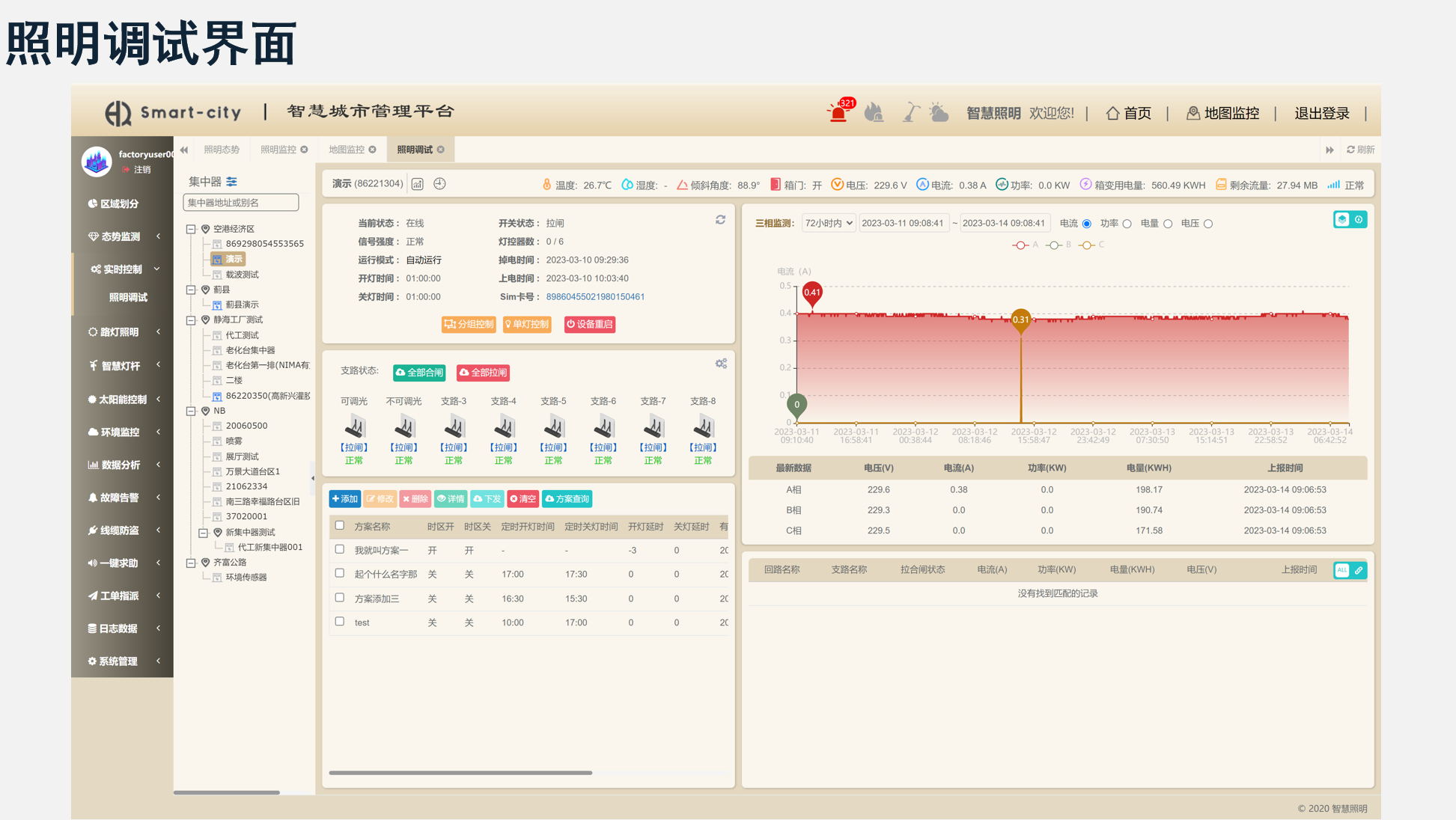Open the branch settings gears icon
Image resolution: width=1456 pixels, height=820 pixels.
point(721,364)
